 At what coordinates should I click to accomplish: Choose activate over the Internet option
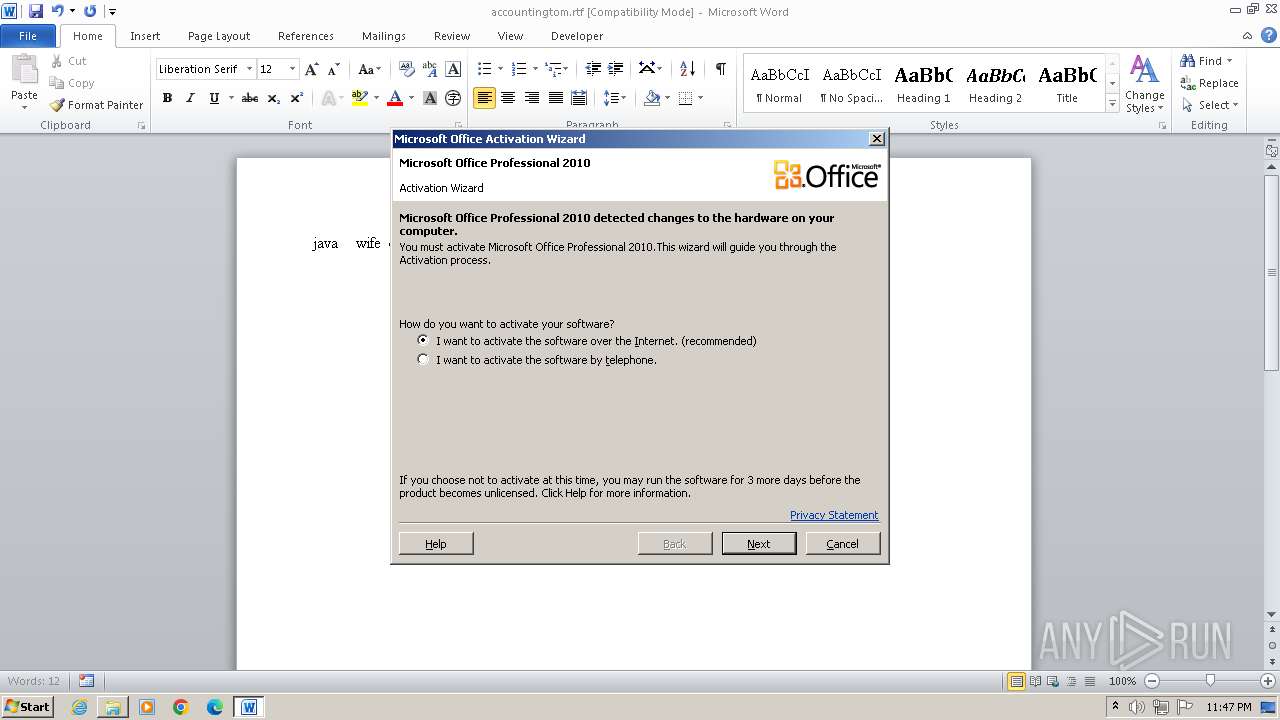coord(423,341)
